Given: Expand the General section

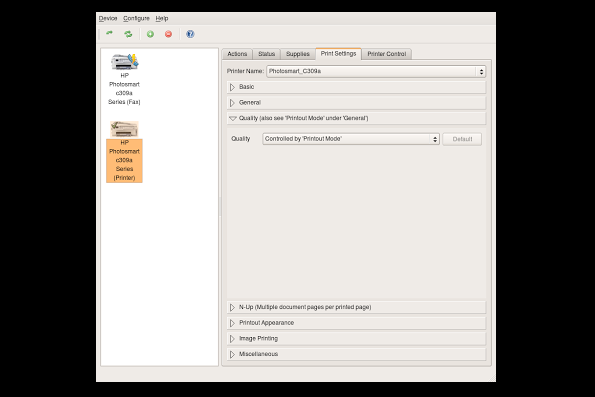Looking at the screenshot, I should (x=356, y=102).
